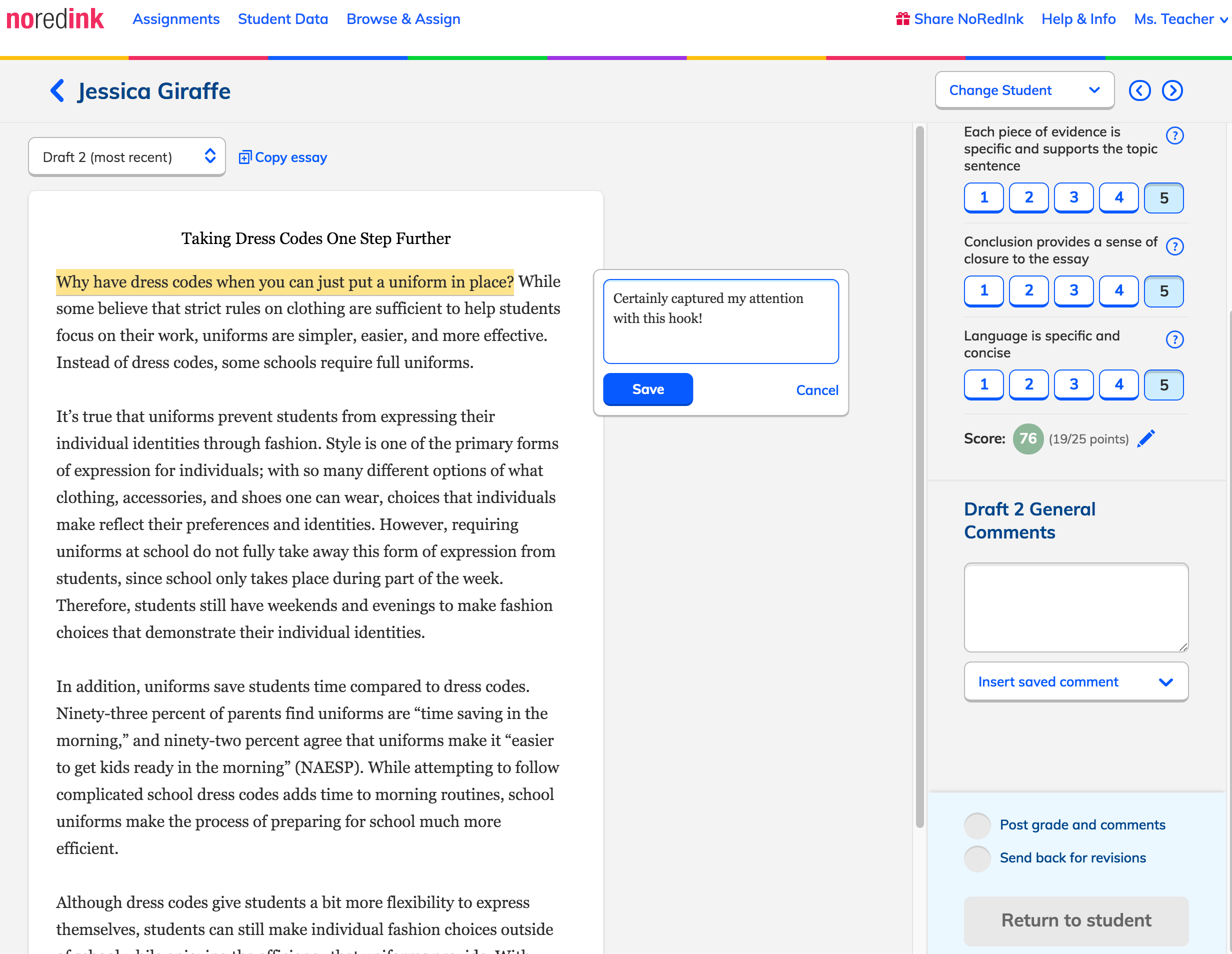
Task: Rate evidence criterion as 5
Action: point(1163,197)
